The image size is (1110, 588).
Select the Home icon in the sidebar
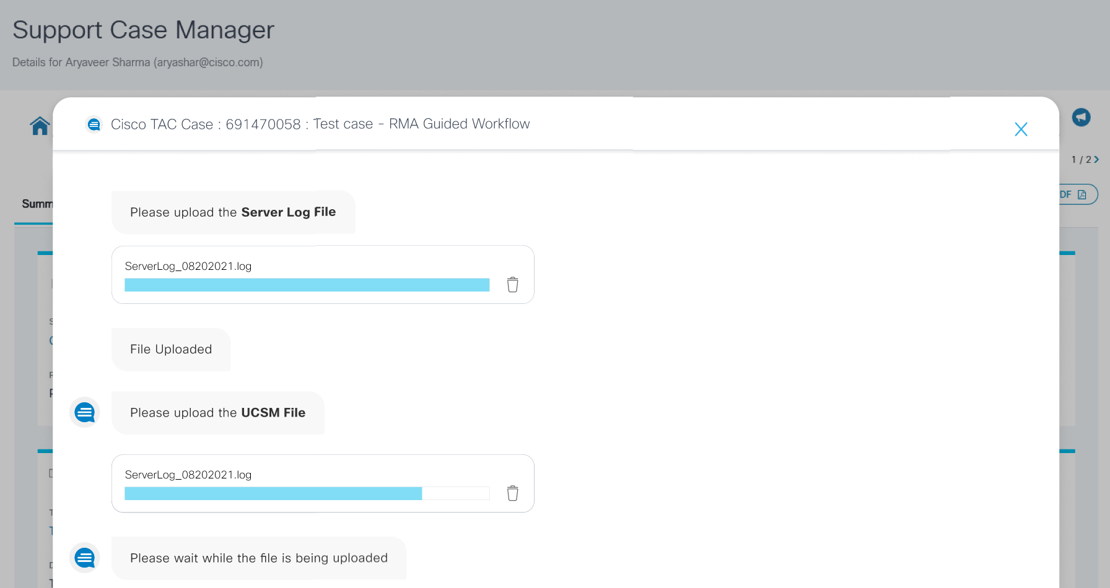(x=39, y=127)
